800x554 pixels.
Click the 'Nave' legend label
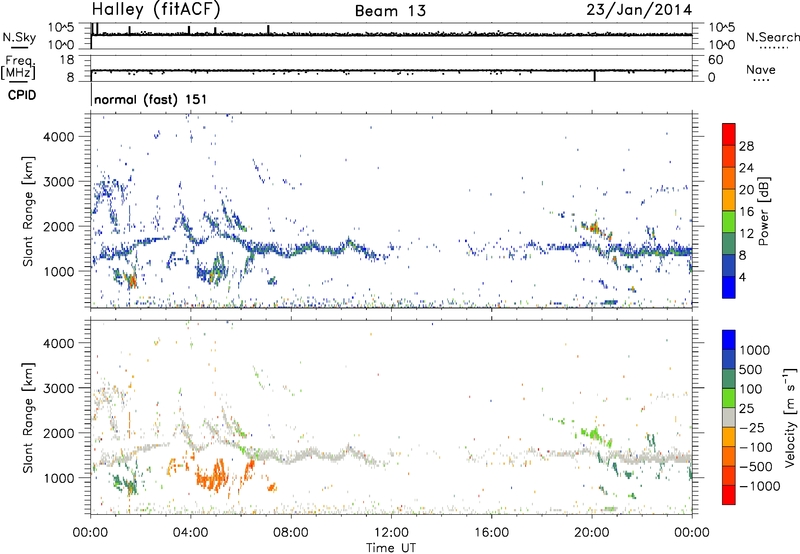pos(761,70)
